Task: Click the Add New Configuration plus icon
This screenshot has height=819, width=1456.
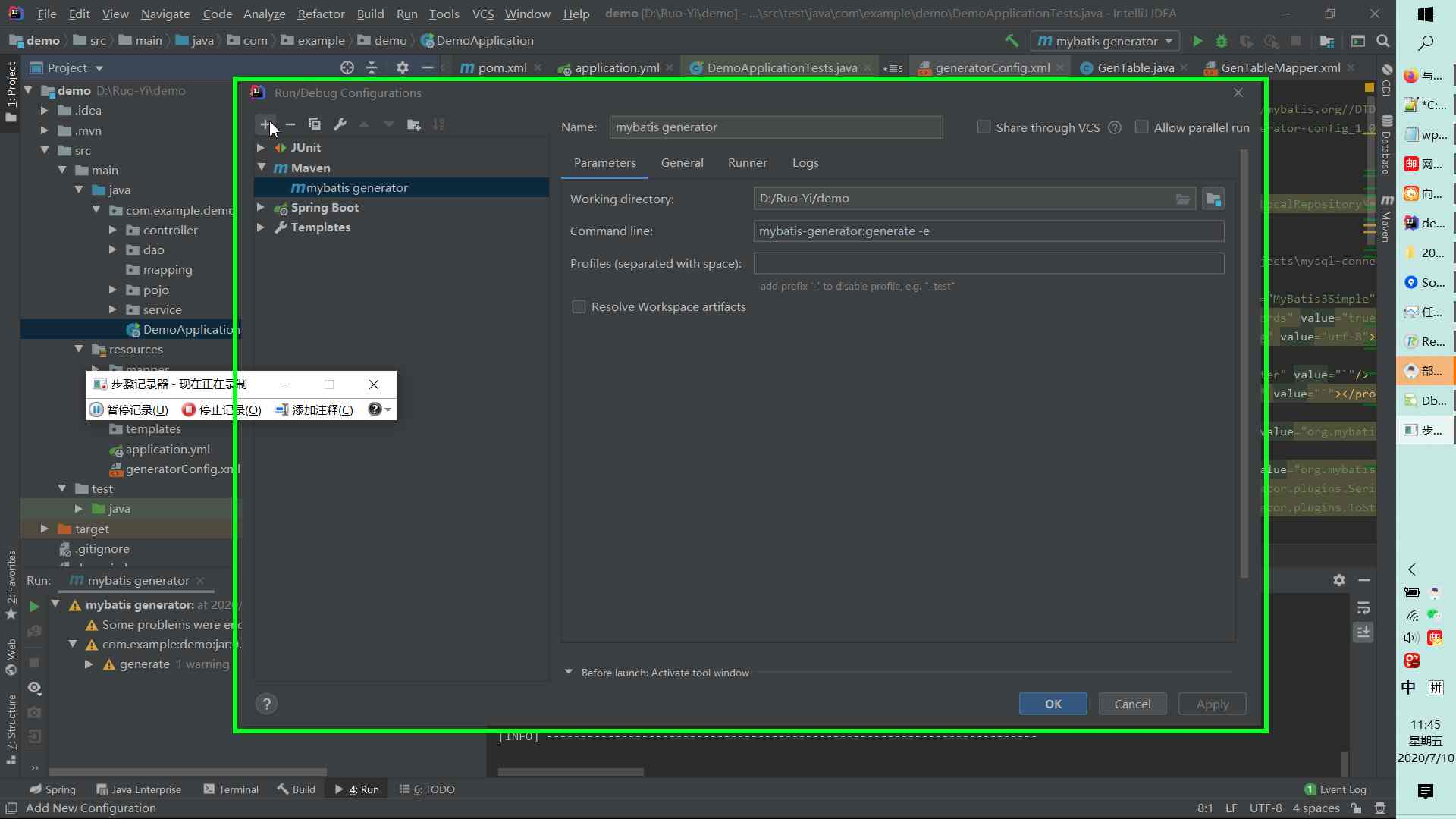Action: click(x=265, y=124)
